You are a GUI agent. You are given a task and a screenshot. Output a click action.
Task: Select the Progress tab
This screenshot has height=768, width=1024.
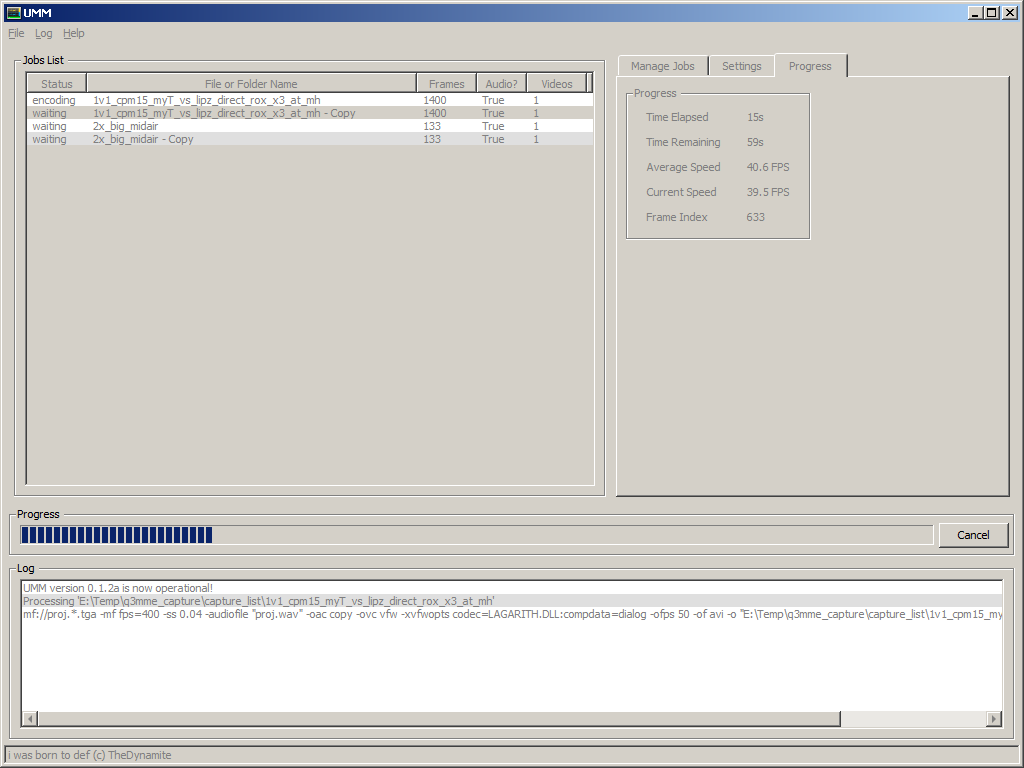click(810, 66)
